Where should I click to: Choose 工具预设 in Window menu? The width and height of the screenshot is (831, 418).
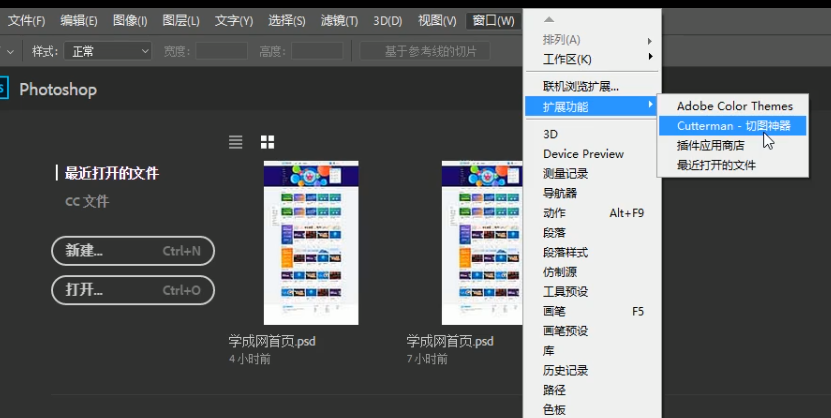(x=593, y=292)
